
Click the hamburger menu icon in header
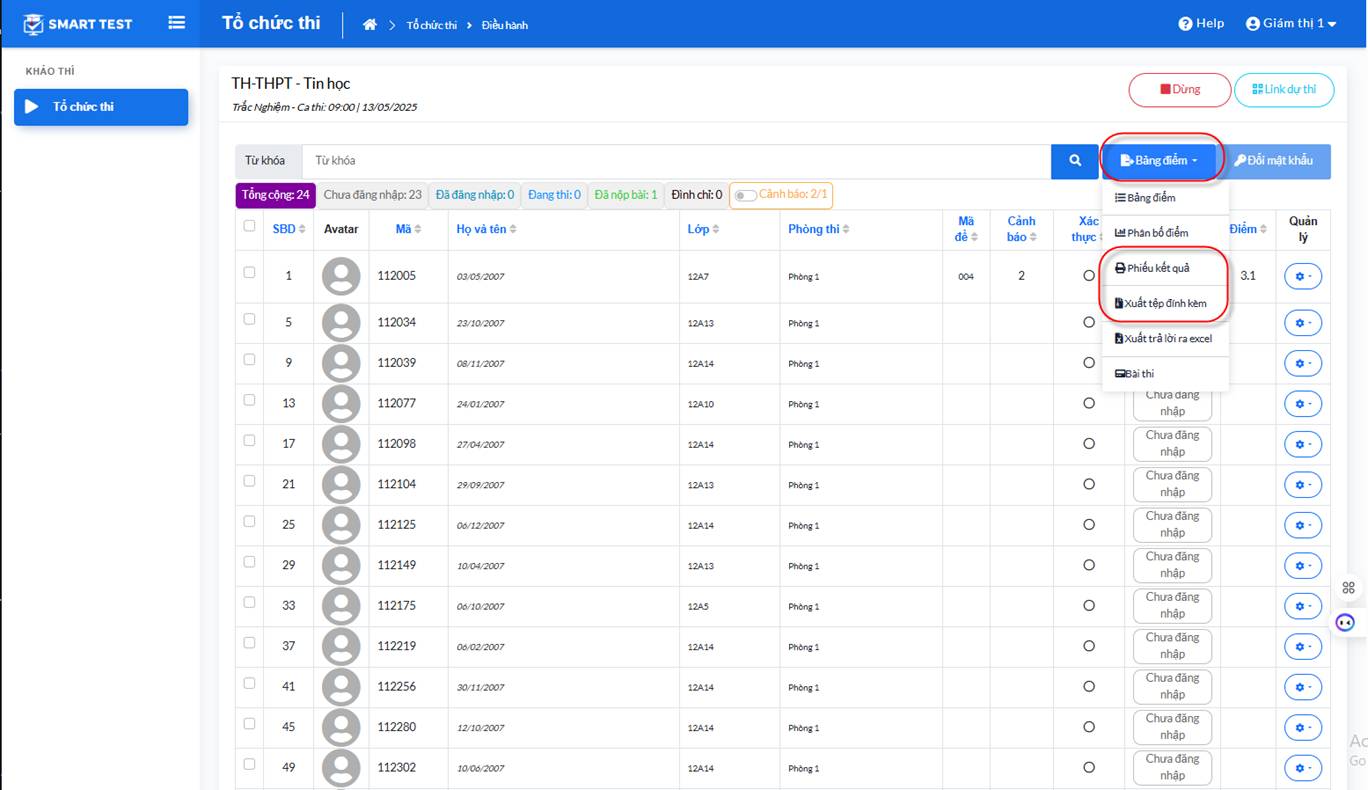pos(177,22)
